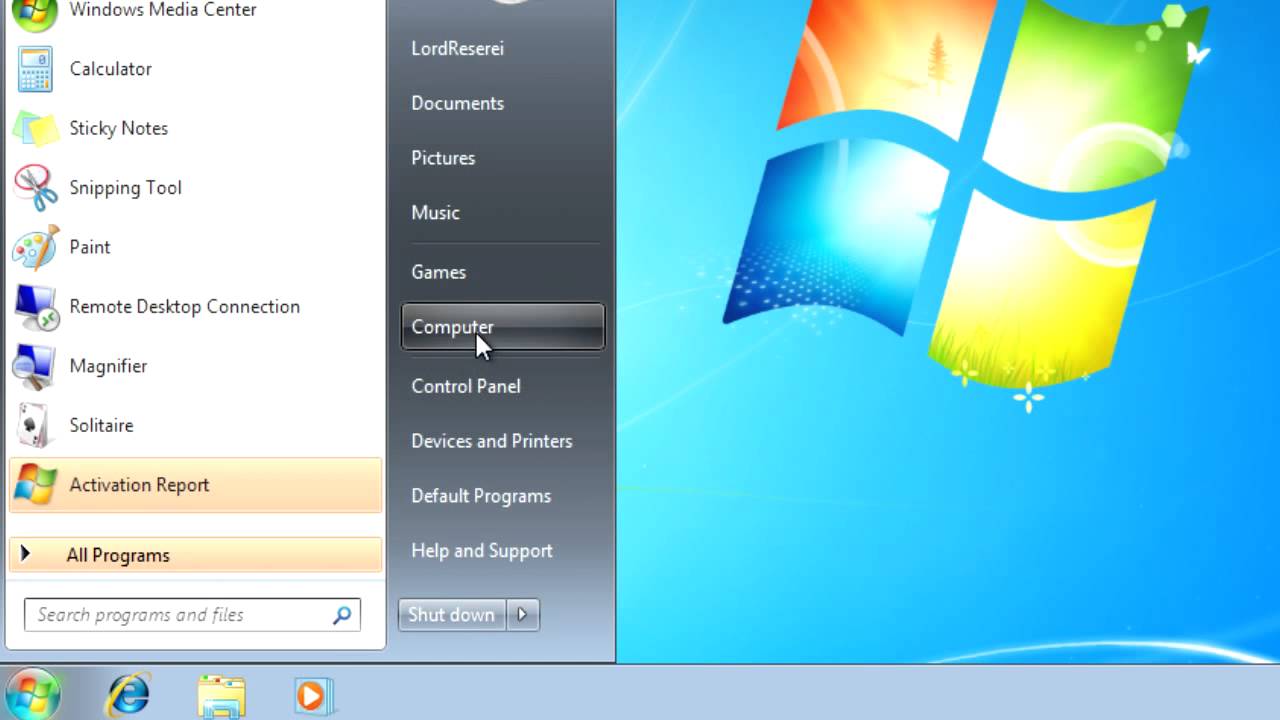Image resolution: width=1280 pixels, height=720 pixels.
Task: Expand the All Programs list
Action: pos(195,555)
